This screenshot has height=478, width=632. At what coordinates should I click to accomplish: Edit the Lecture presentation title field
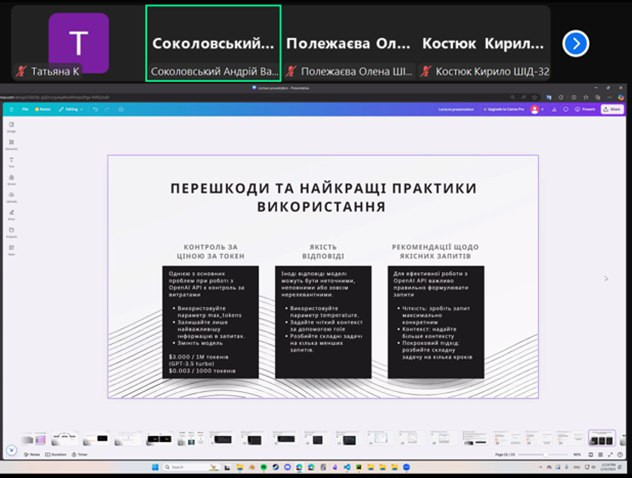point(456,109)
